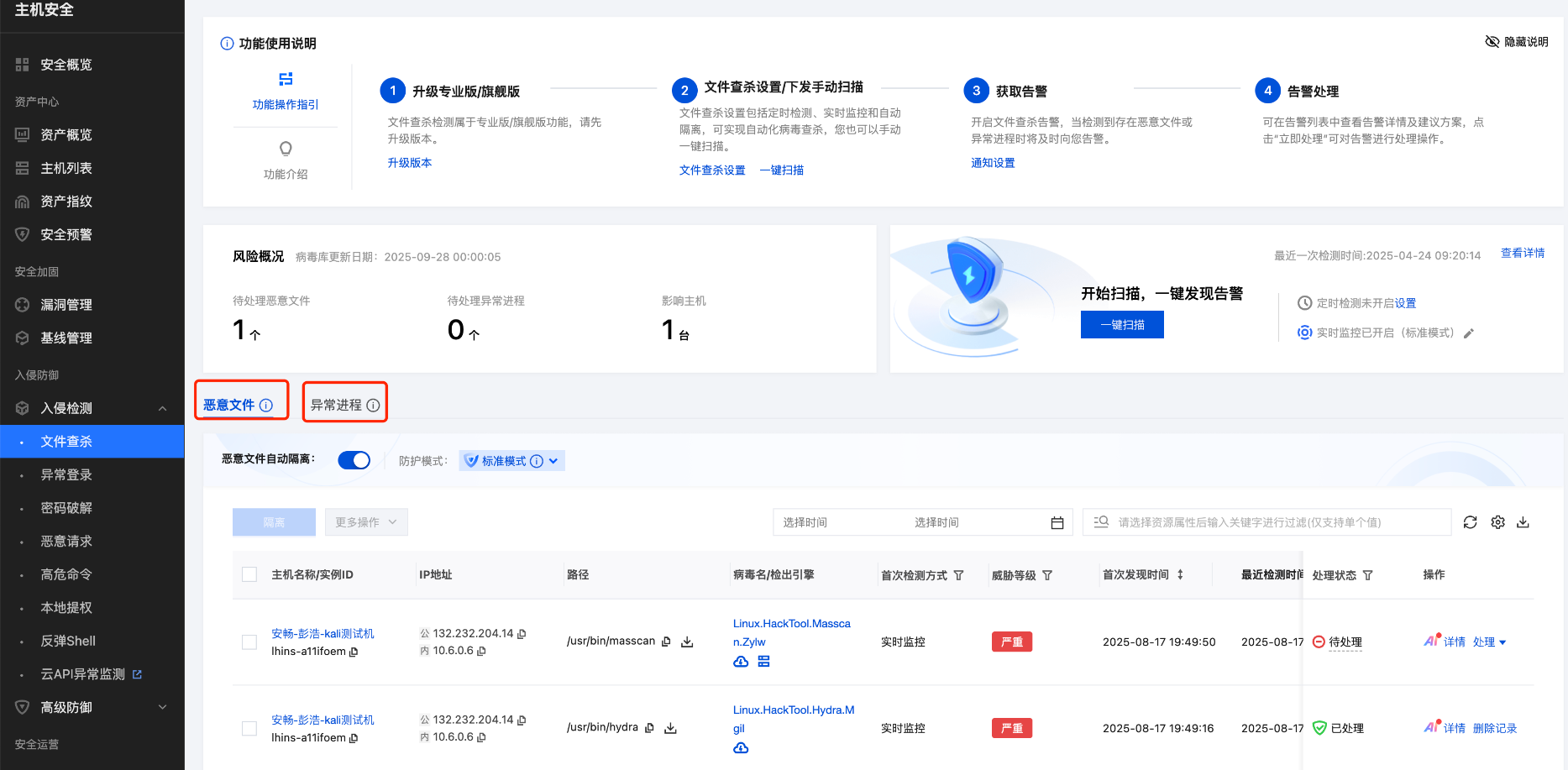The height and width of the screenshot is (770, 1568).
Task: Select all rows with the header checkbox
Action: [249, 574]
